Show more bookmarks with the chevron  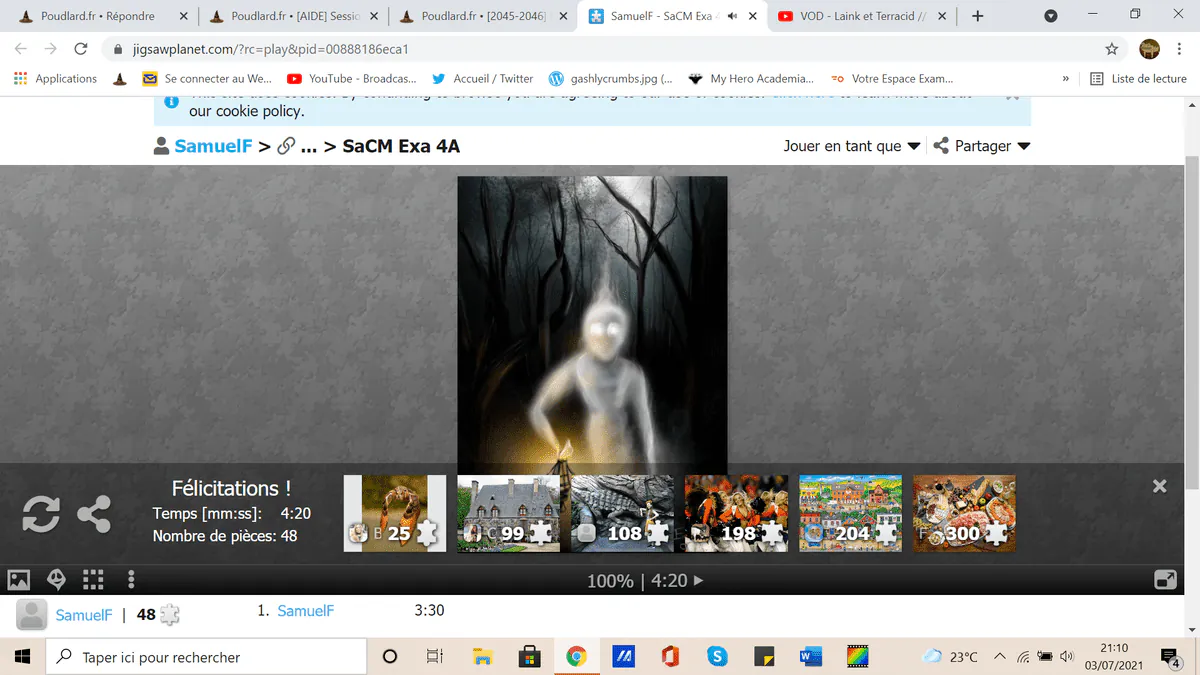1066,78
